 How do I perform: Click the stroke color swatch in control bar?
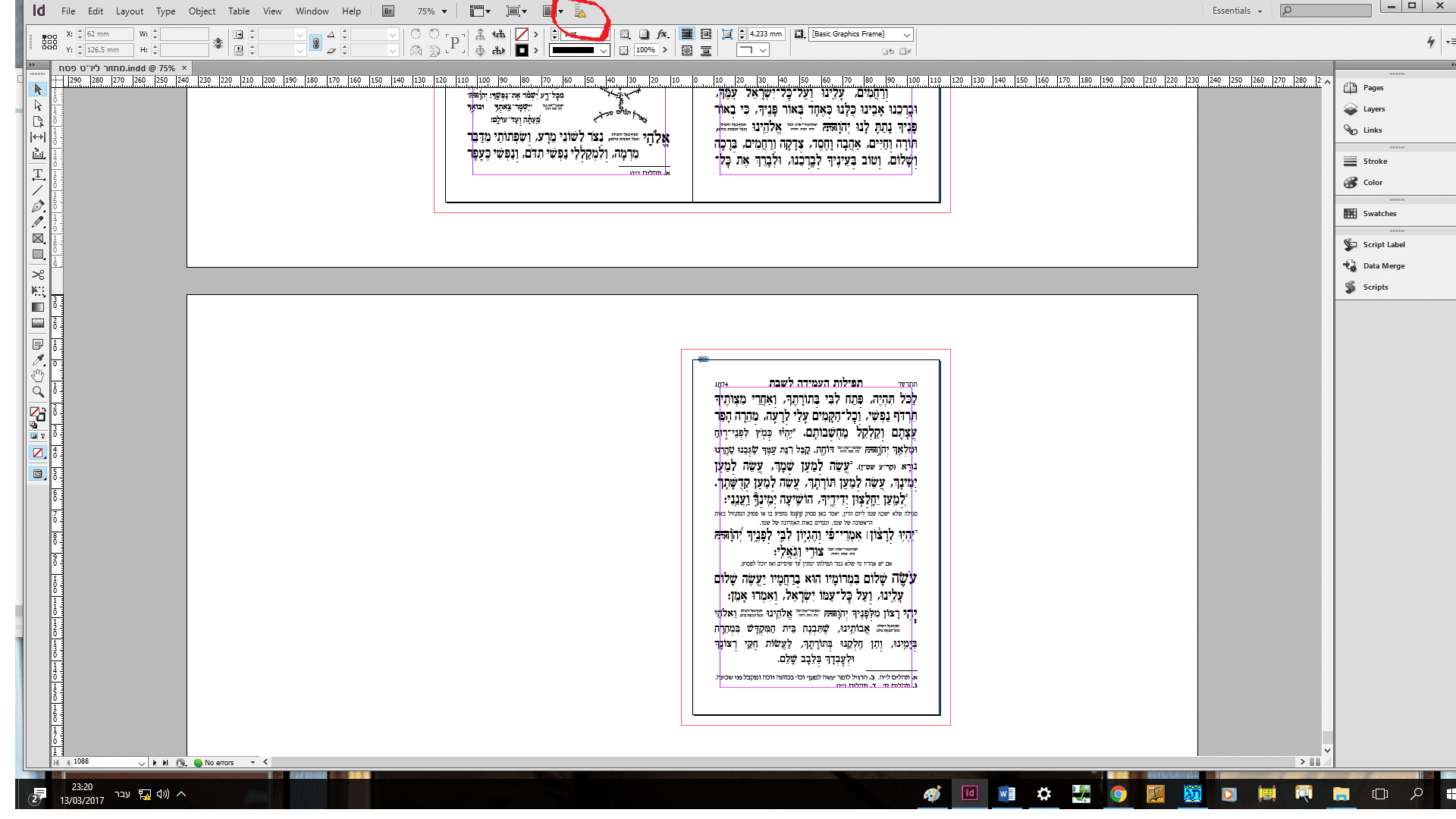[x=522, y=50]
